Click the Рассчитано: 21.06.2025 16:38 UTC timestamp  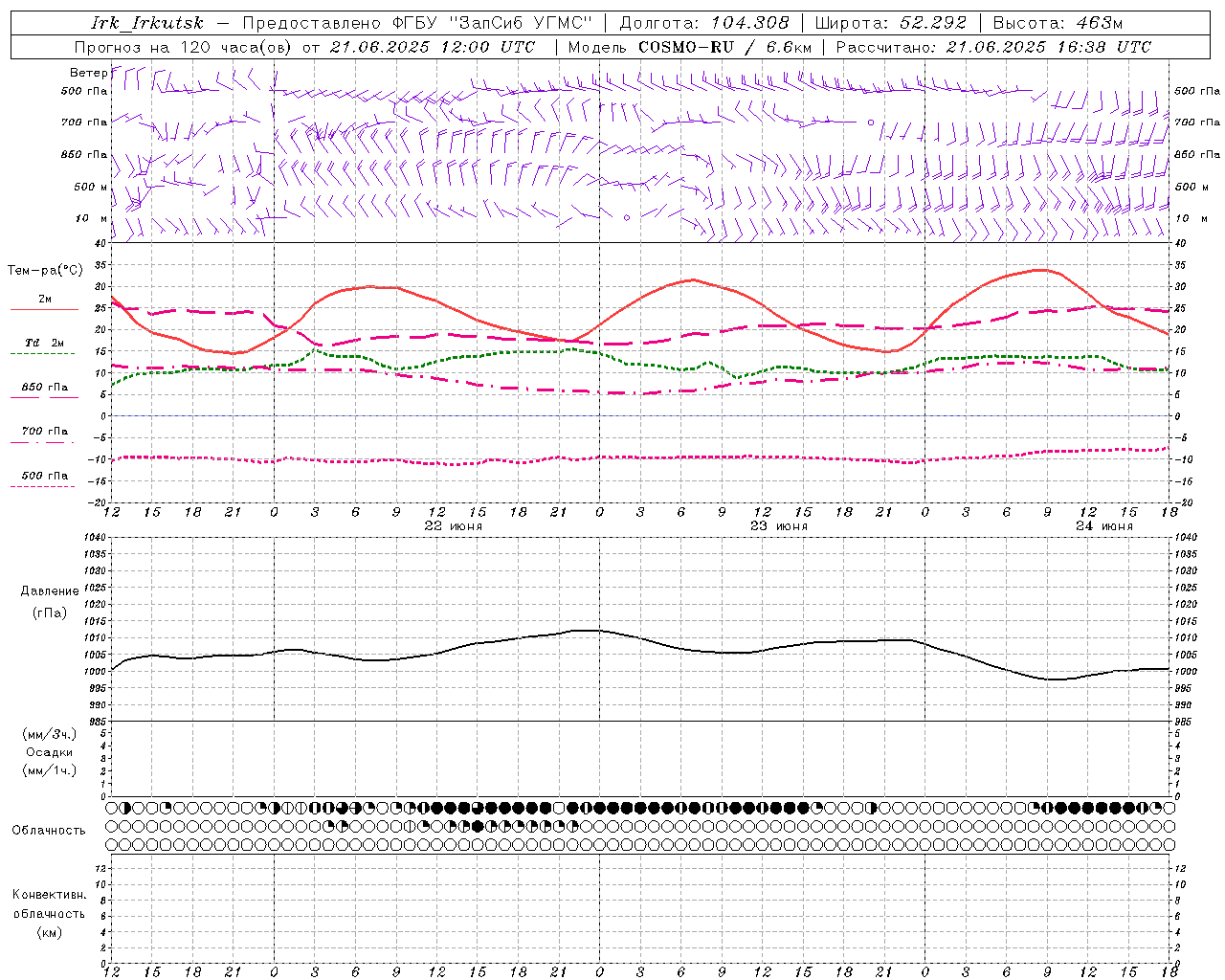click(993, 47)
